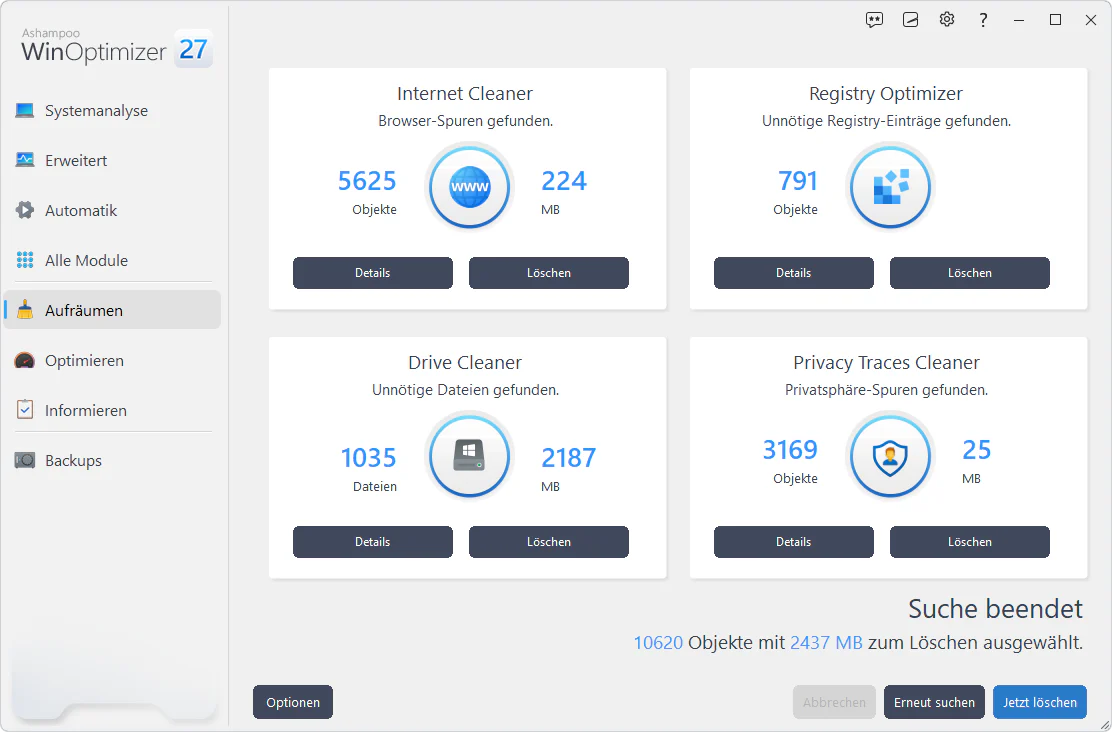Show Details for Registry Optimizer
Screen dimensions: 1112x732
point(794,272)
